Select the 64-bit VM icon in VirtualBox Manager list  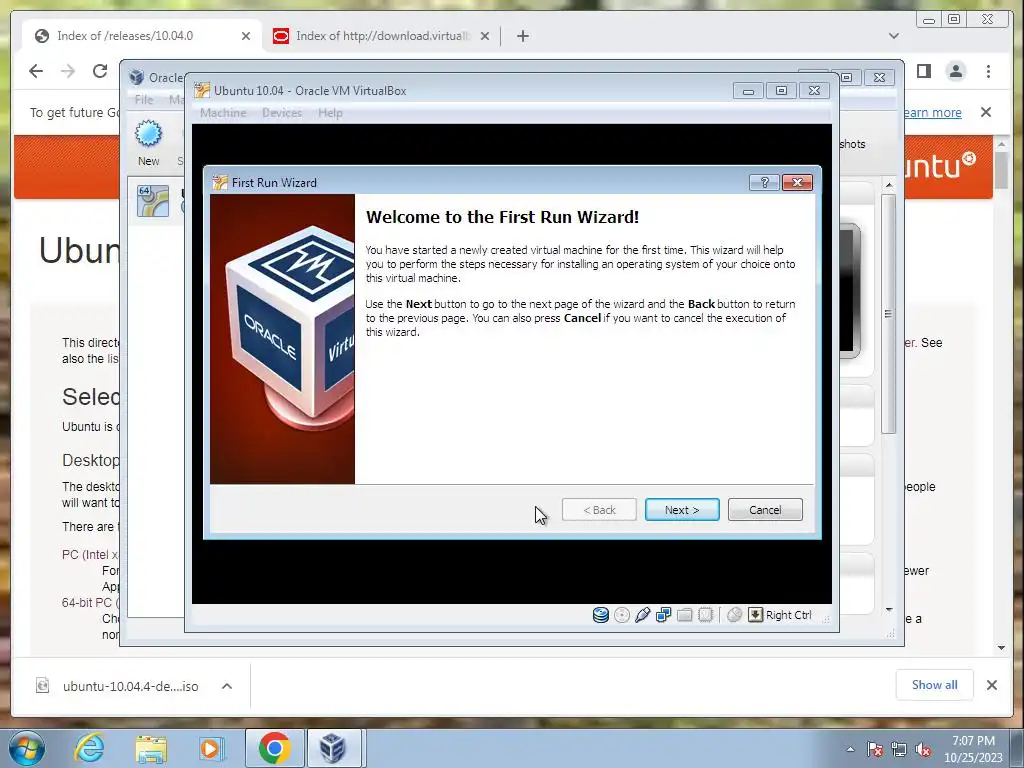pos(153,200)
